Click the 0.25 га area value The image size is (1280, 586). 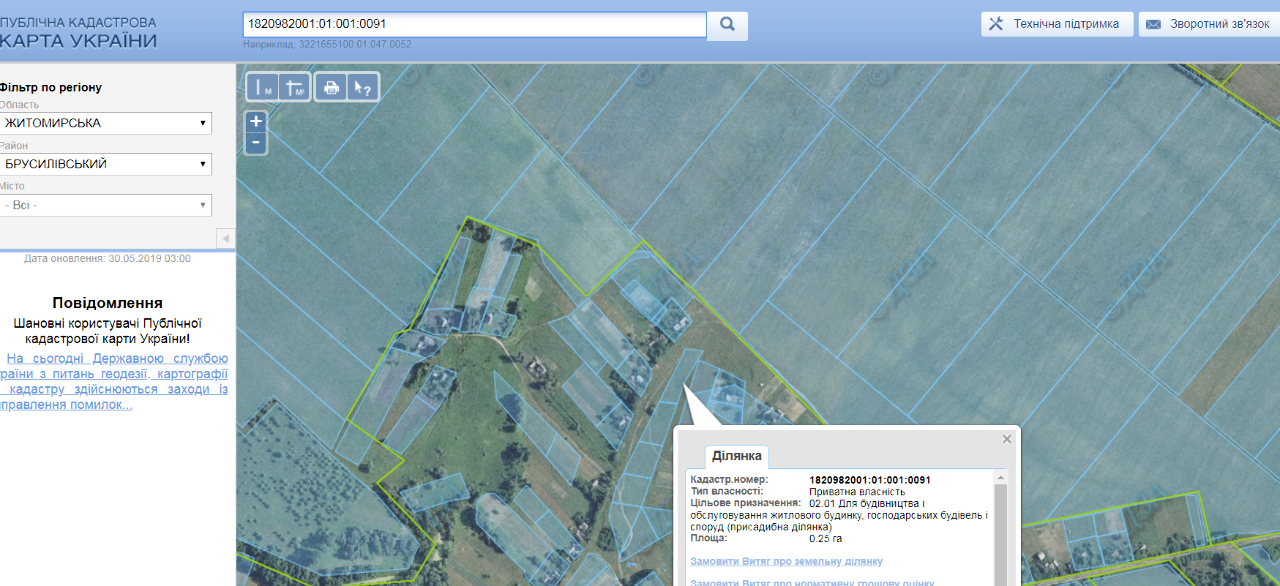825,538
